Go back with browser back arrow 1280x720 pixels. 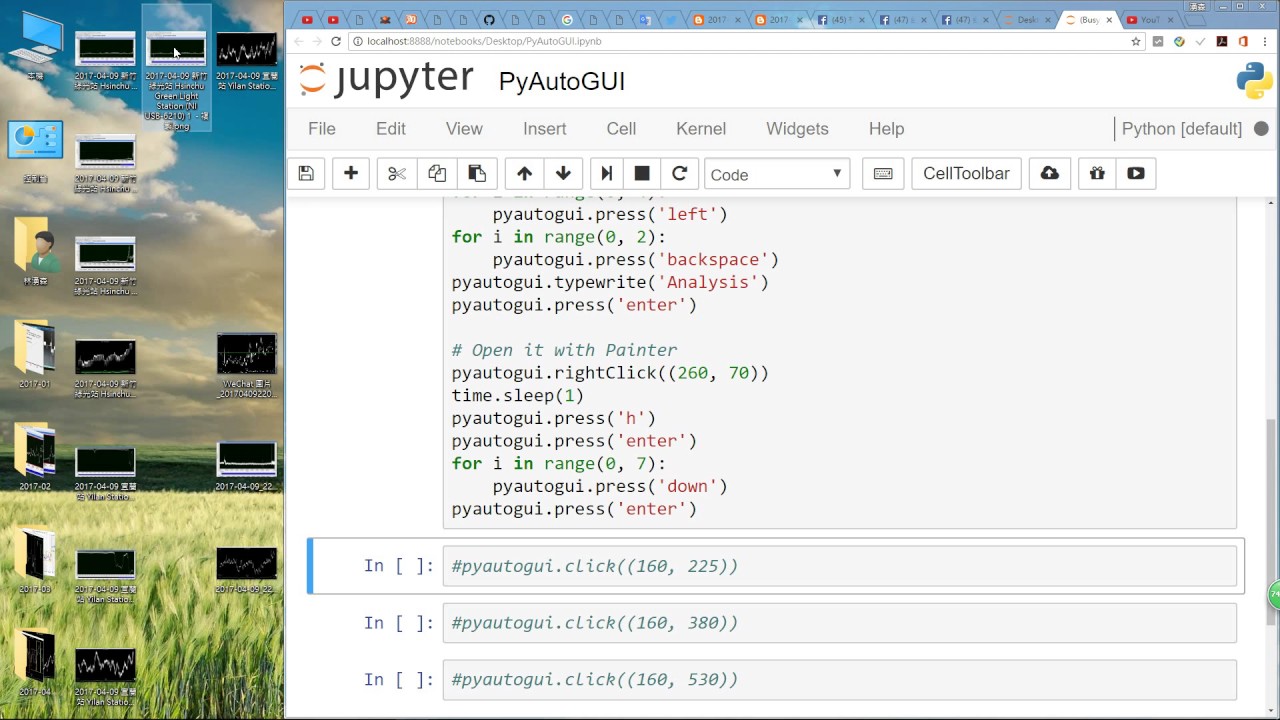pyautogui.click(x=298, y=41)
